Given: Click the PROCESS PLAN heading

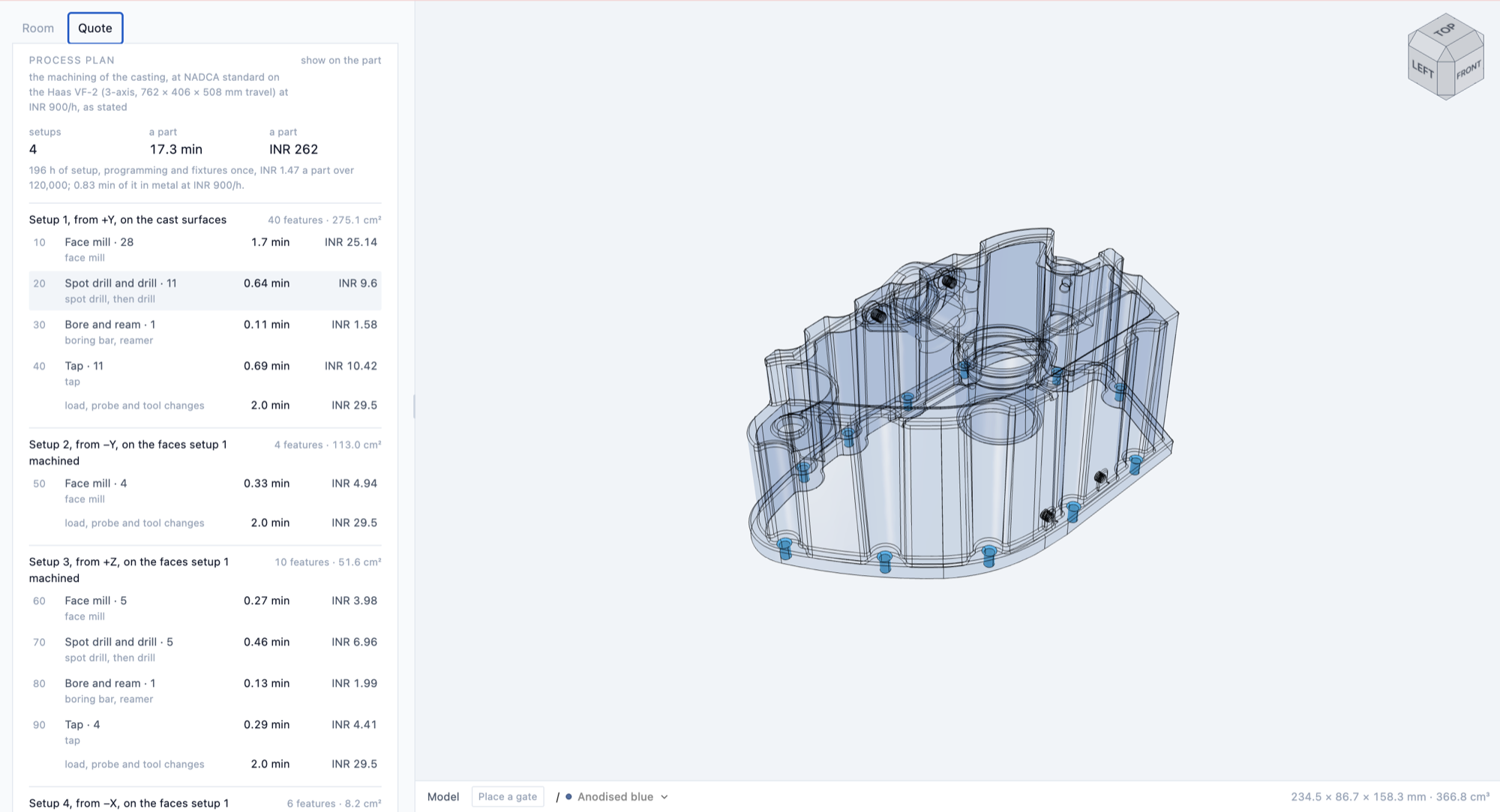Looking at the screenshot, I should click(x=72, y=60).
